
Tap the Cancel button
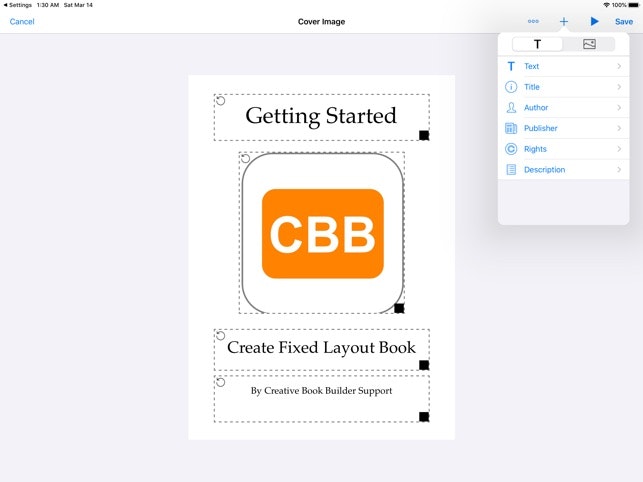(x=22, y=22)
